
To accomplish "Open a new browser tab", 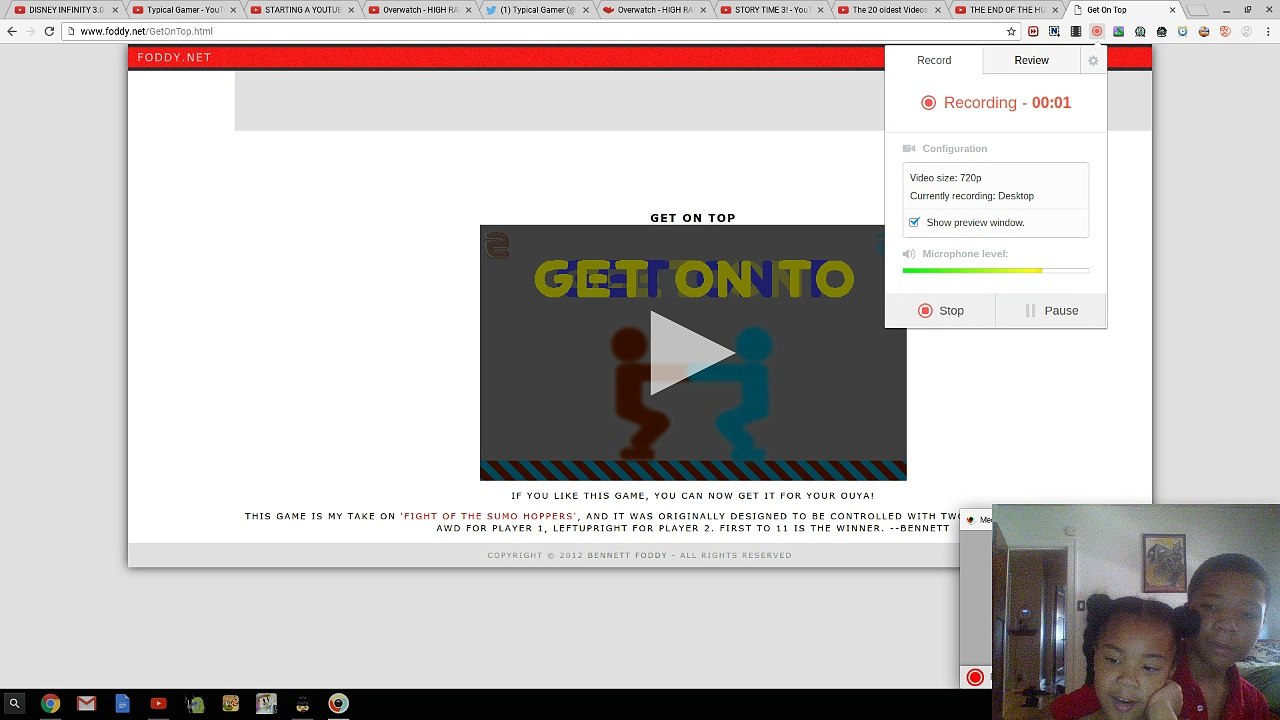I will (1198, 10).
